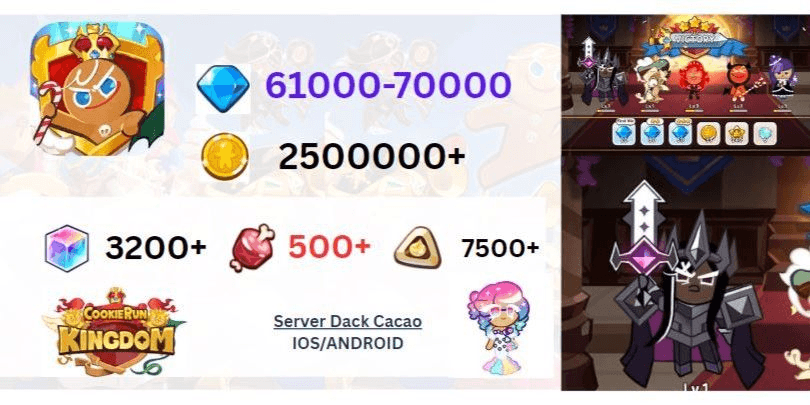Click the large Dark Cacao cookie's face
The image size is (810, 405).
click(x=692, y=281)
